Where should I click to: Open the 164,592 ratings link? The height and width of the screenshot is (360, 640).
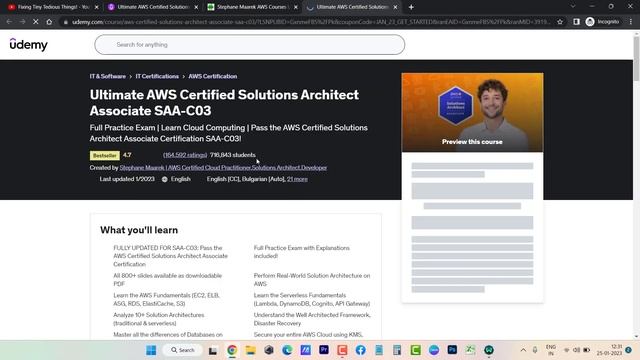point(185,155)
